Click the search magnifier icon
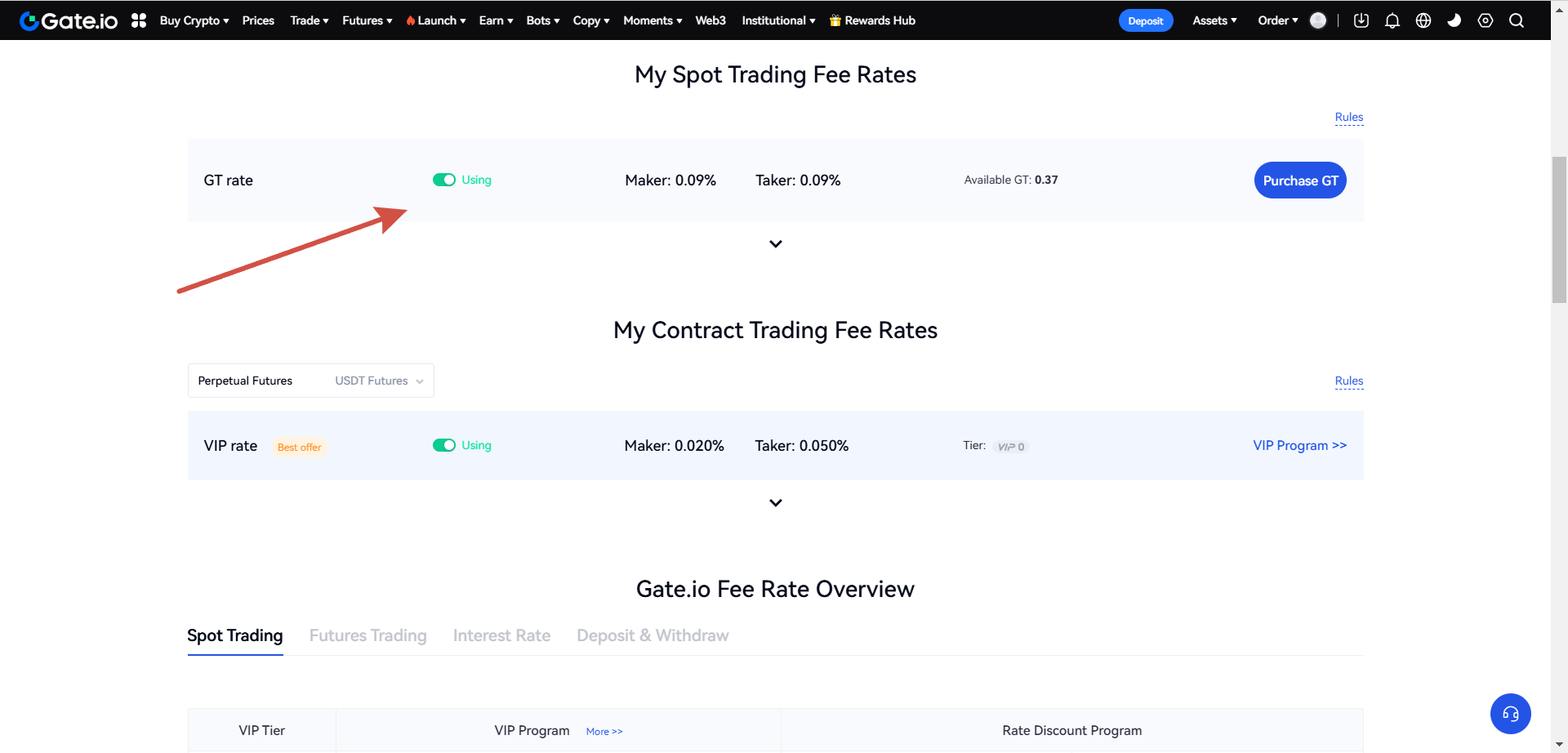 (x=1517, y=20)
